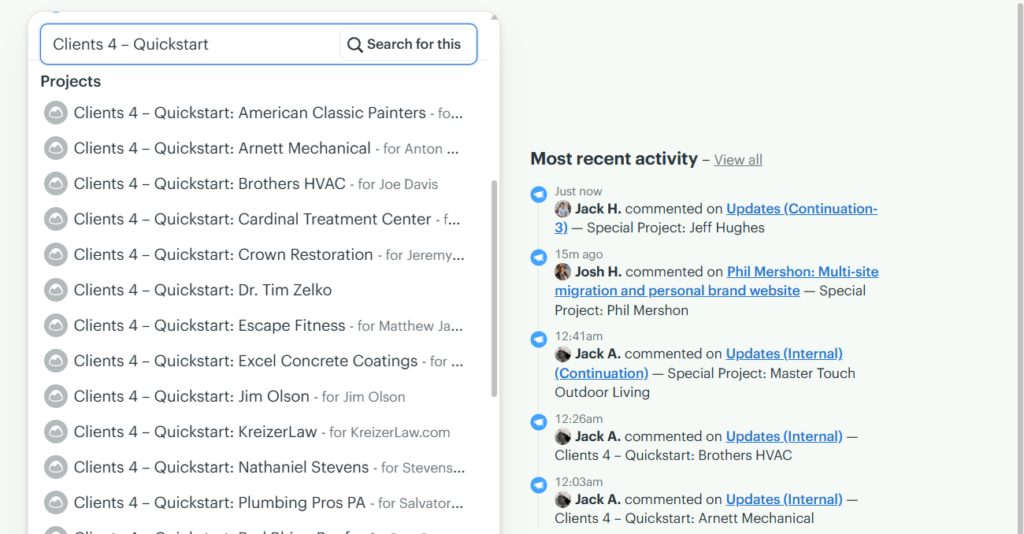The image size is (1024, 534).
Task: Click the comment bubble icon for 12:03am entry
Action: [x=538, y=484]
